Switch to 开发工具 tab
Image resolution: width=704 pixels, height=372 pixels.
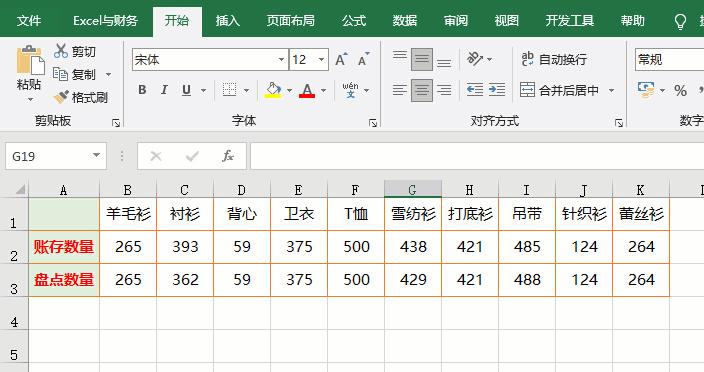point(570,21)
